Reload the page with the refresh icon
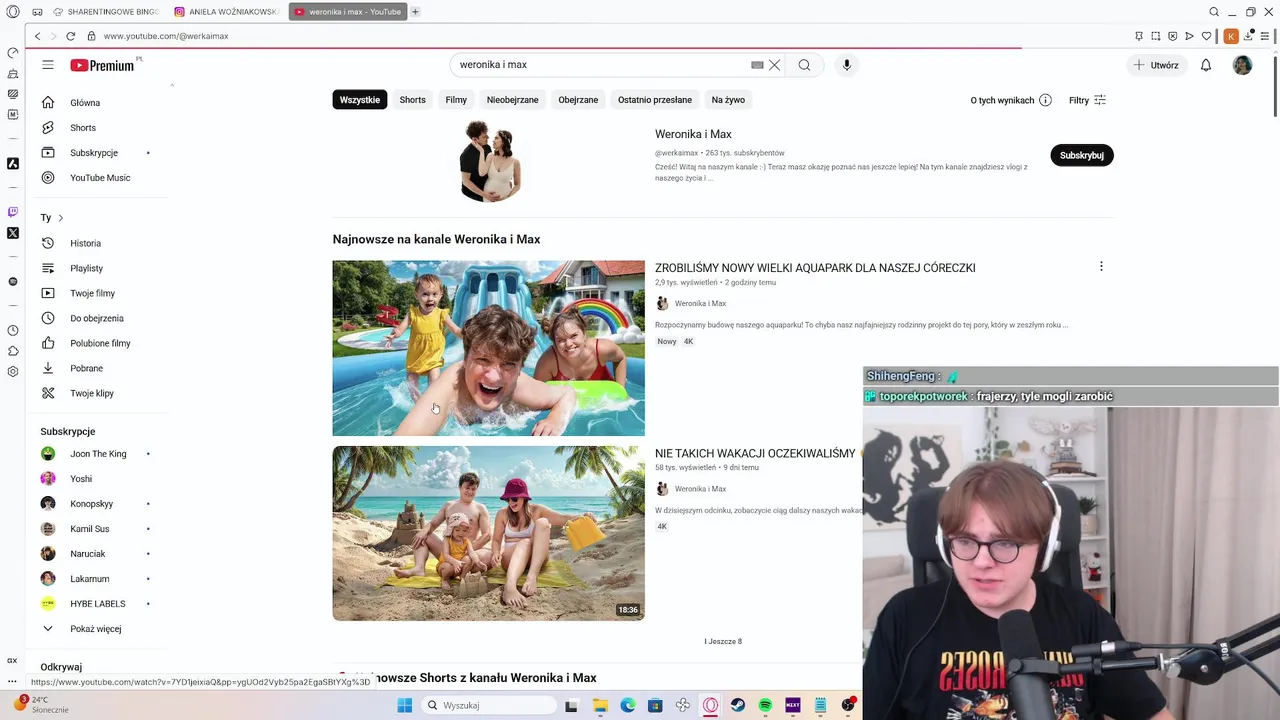1280x720 pixels. 70,36
